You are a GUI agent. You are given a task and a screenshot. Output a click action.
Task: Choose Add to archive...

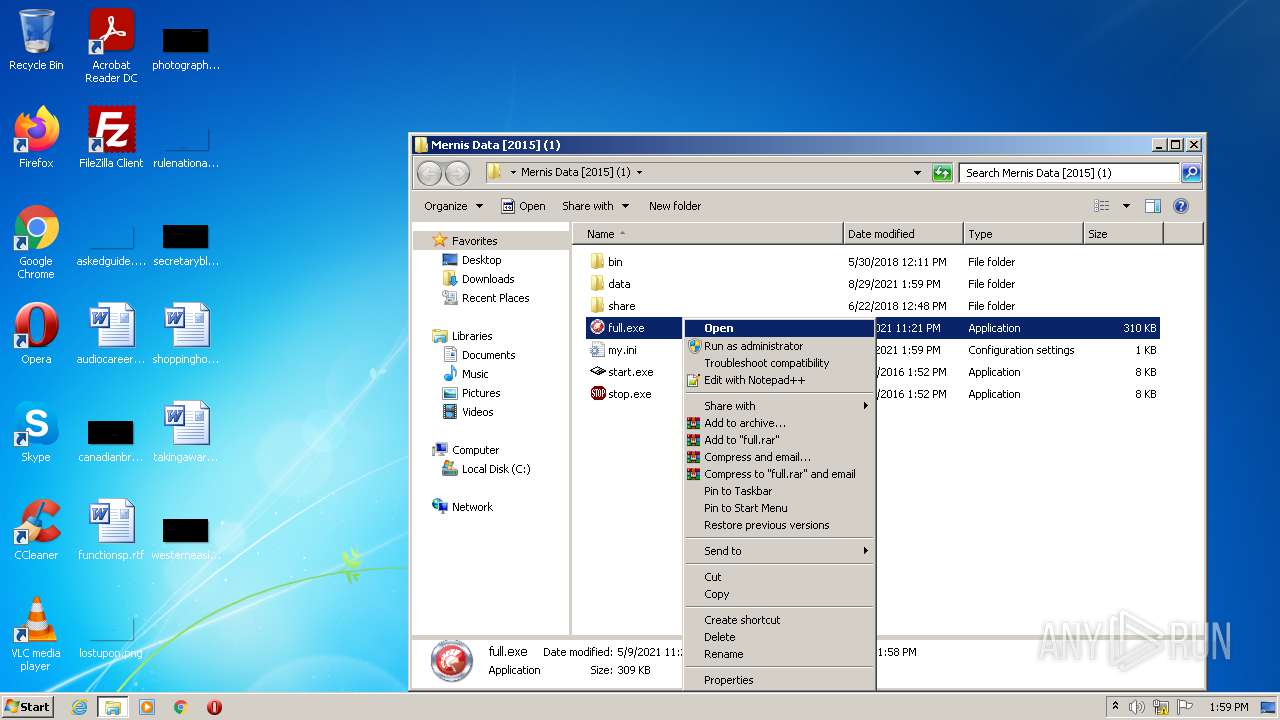click(779, 423)
